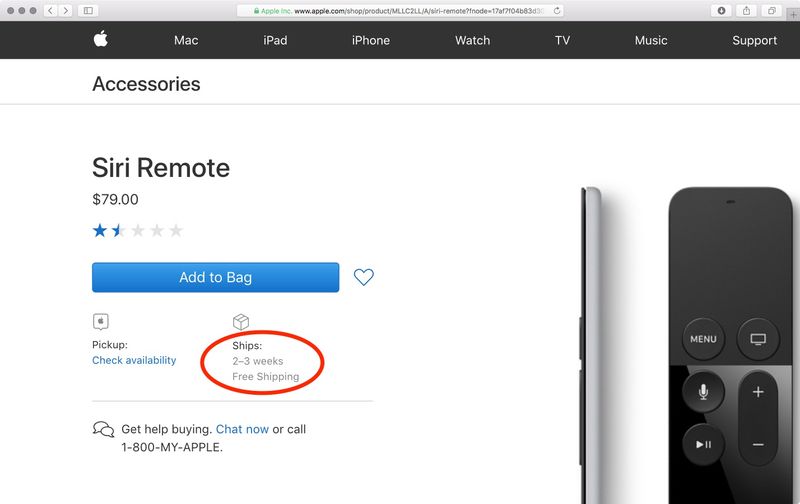Click the Siri Remote front image
The width and height of the screenshot is (800, 504).
(x=731, y=345)
